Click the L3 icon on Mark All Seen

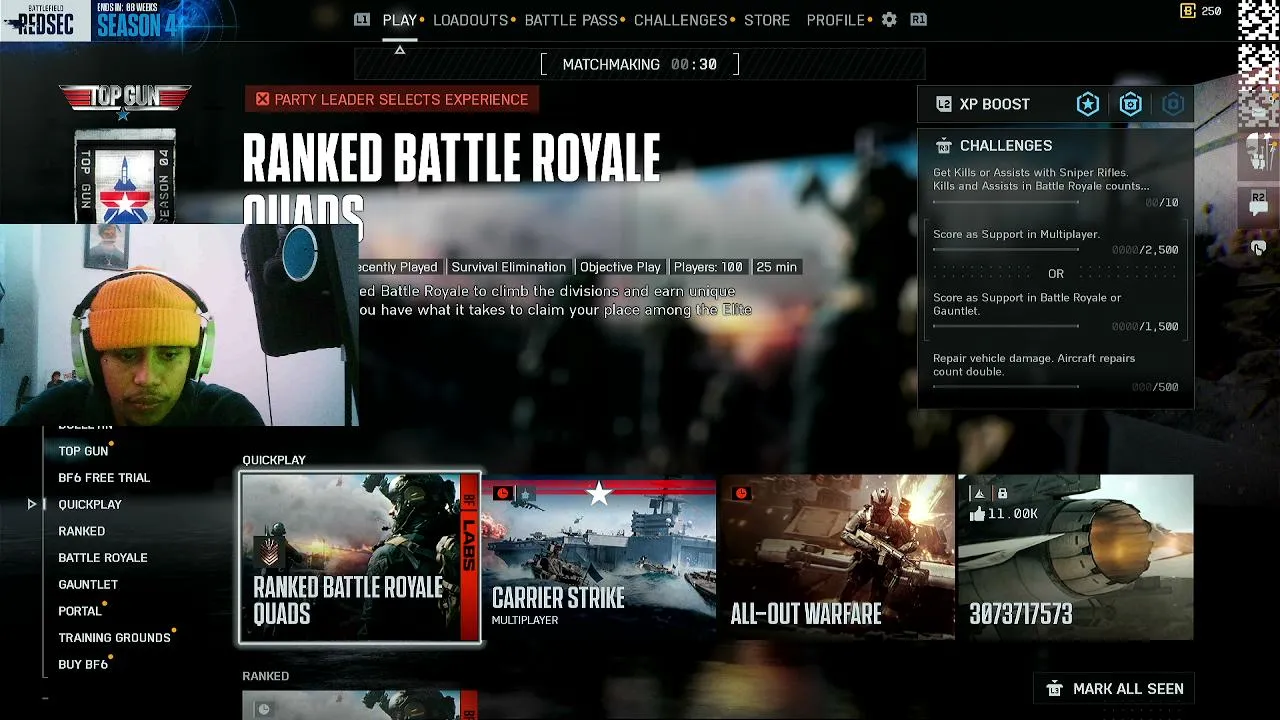click(x=1054, y=689)
